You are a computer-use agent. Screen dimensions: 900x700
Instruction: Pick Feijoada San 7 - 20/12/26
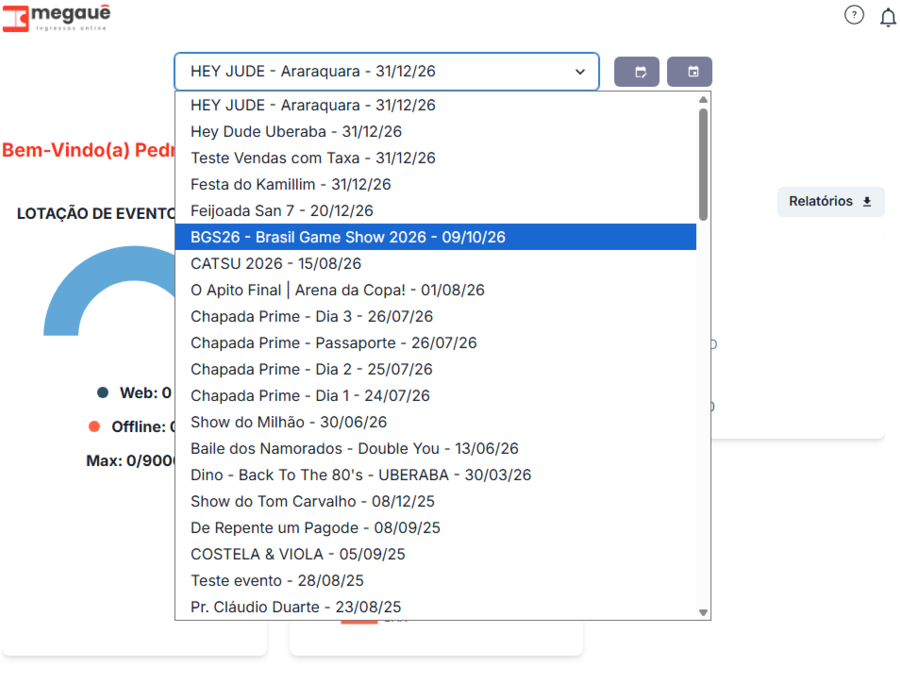(x=436, y=211)
